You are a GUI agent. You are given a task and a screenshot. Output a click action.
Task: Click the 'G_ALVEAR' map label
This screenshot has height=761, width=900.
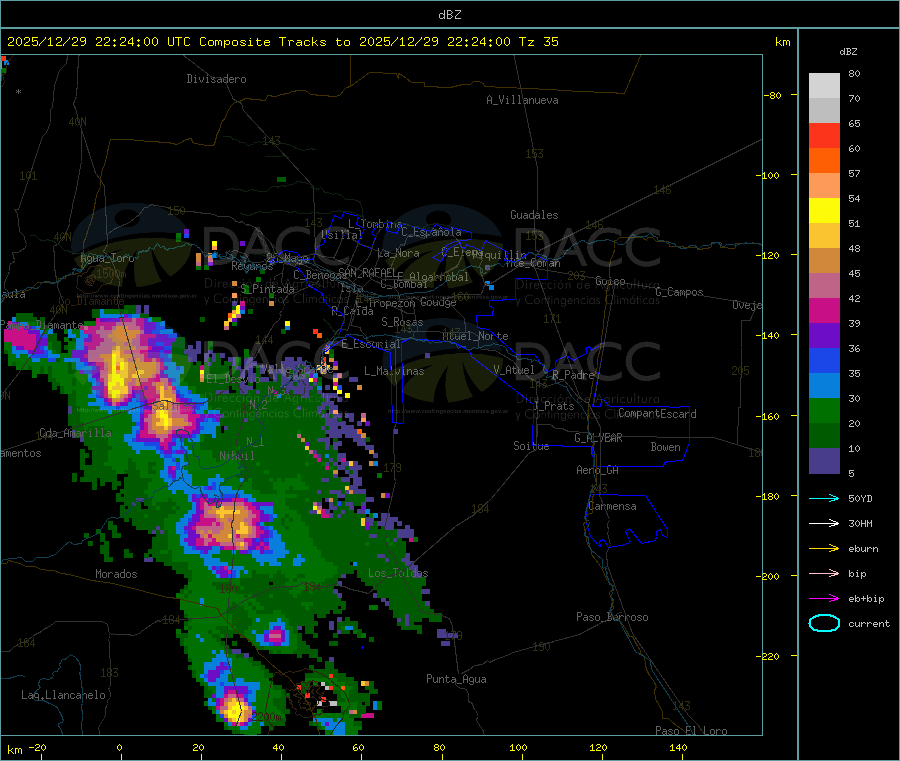click(598, 438)
